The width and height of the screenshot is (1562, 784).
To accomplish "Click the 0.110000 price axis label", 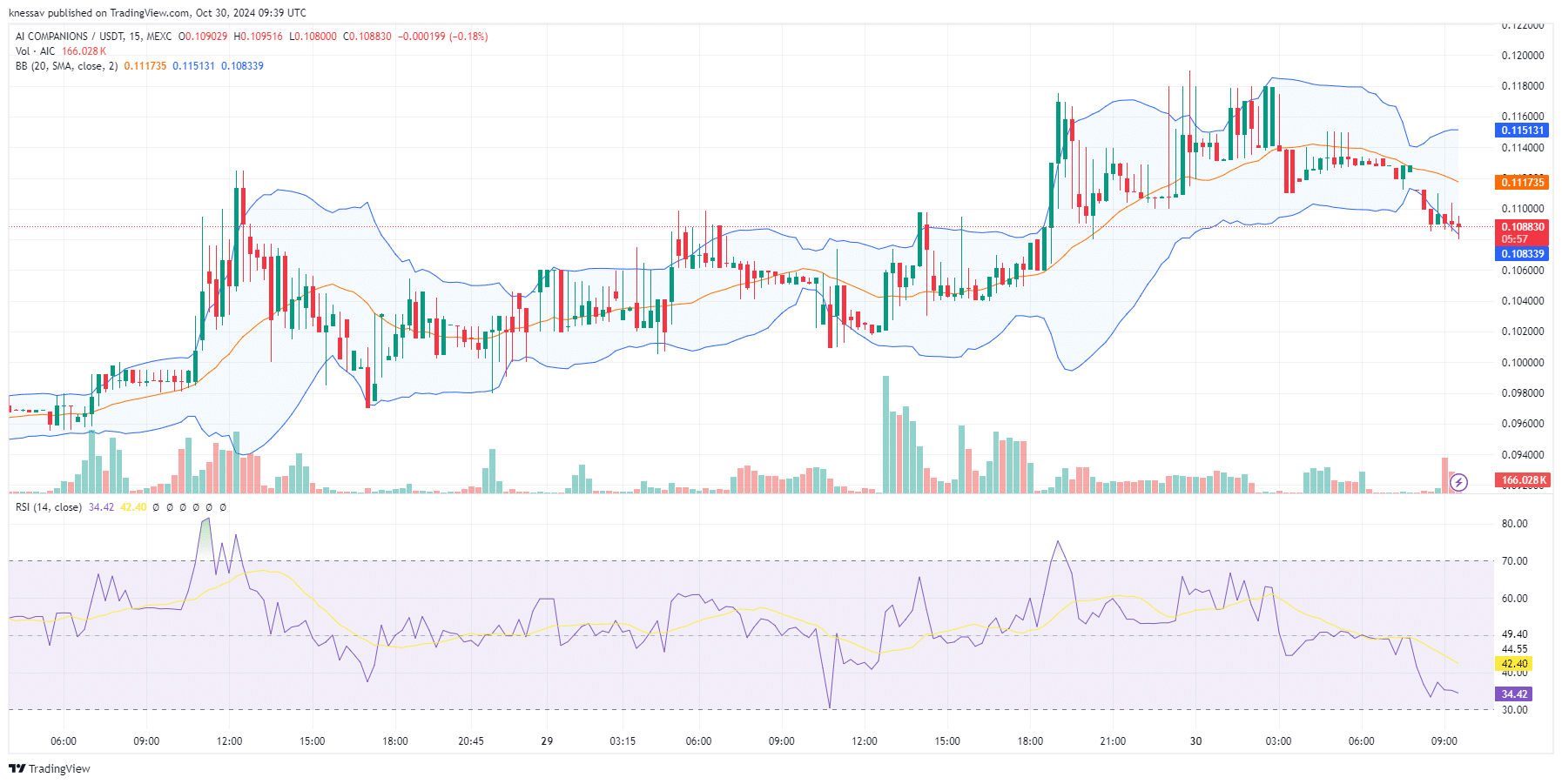I will tap(1523, 209).
